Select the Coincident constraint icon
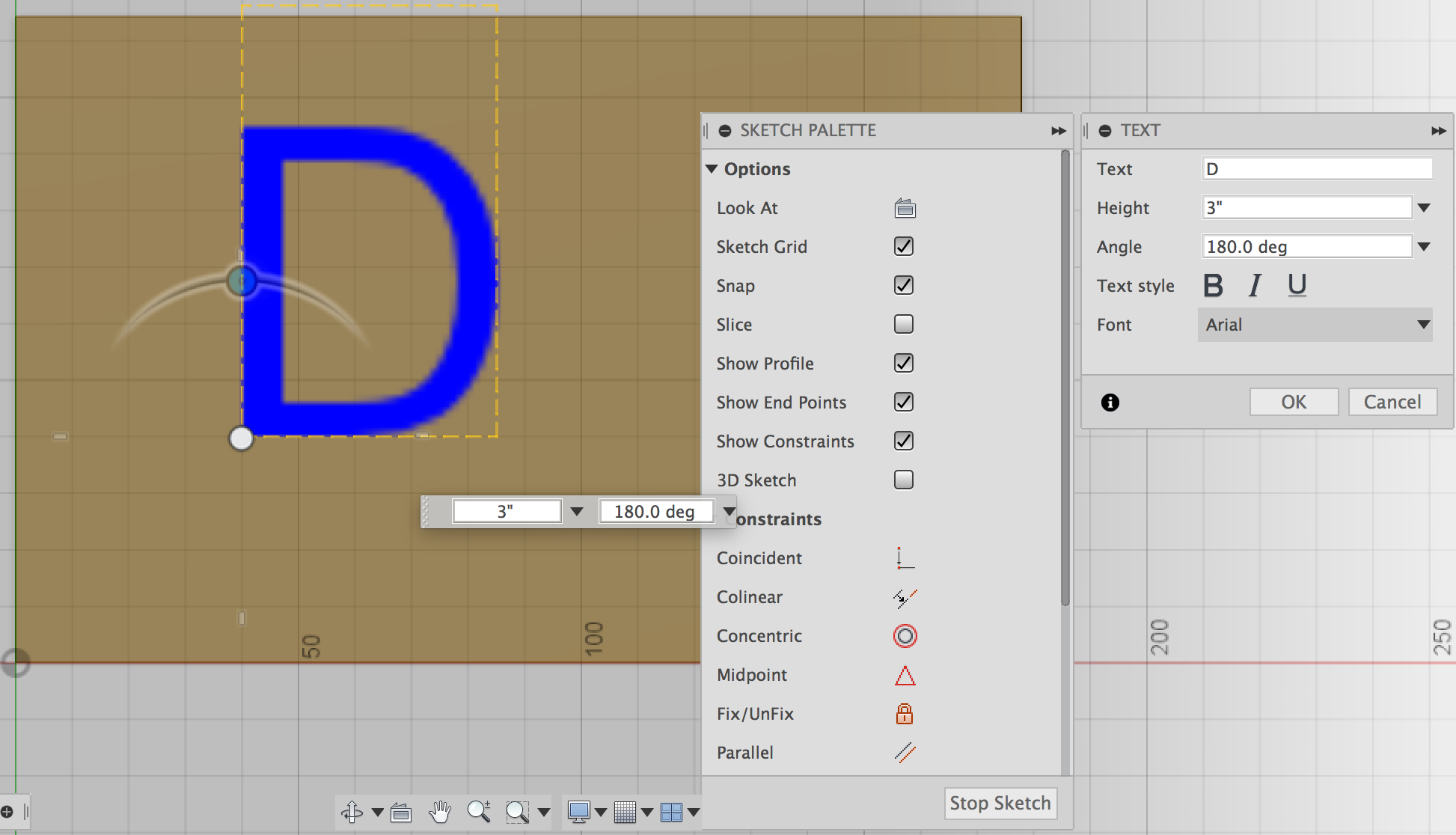This screenshot has height=835, width=1456. click(905, 558)
